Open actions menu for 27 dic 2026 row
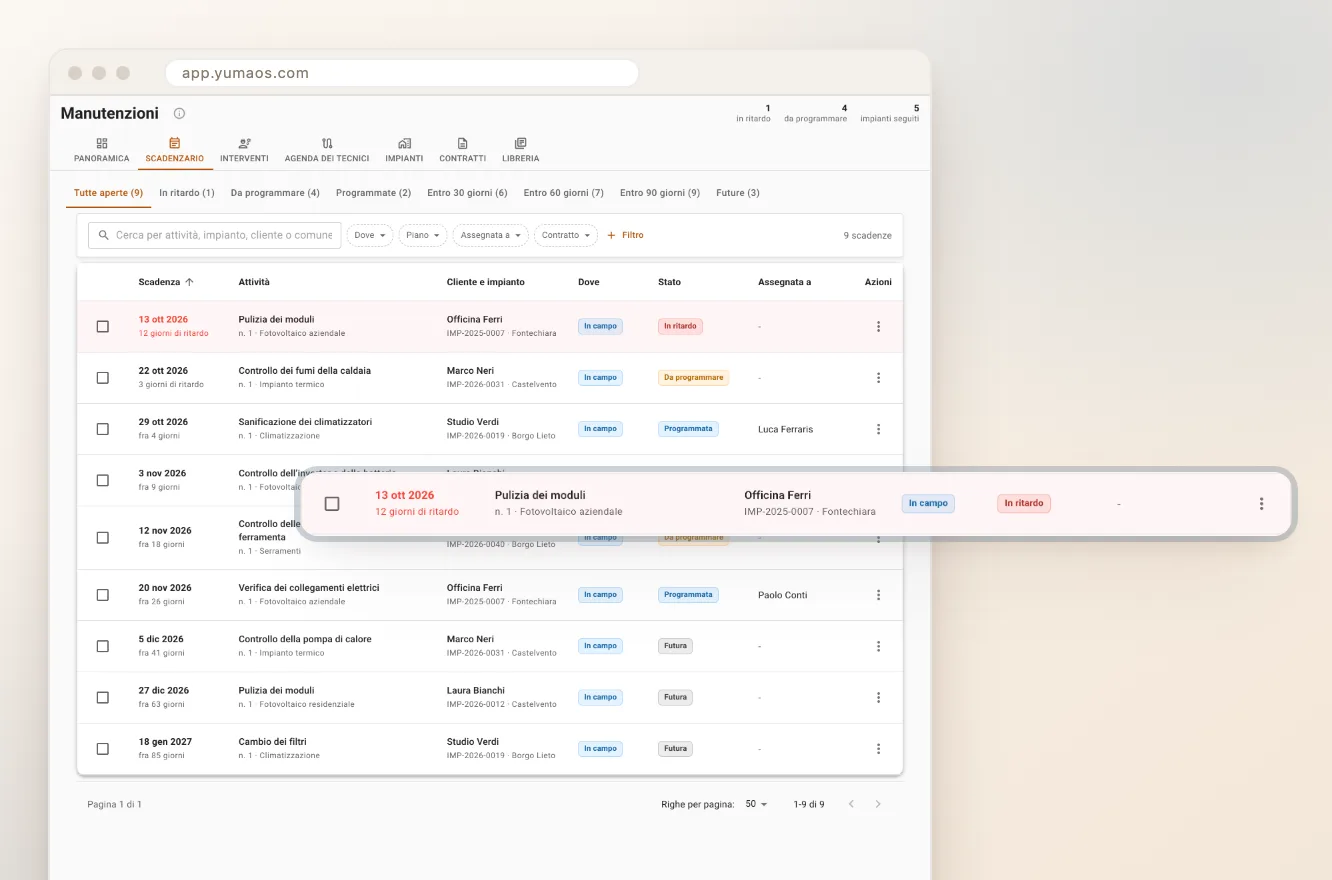The width and height of the screenshot is (1332, 880). click(878, 697)
